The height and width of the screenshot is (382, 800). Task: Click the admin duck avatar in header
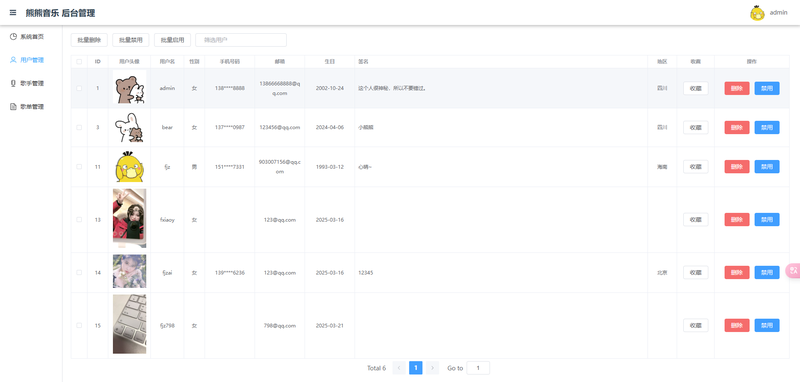[757, 13]
